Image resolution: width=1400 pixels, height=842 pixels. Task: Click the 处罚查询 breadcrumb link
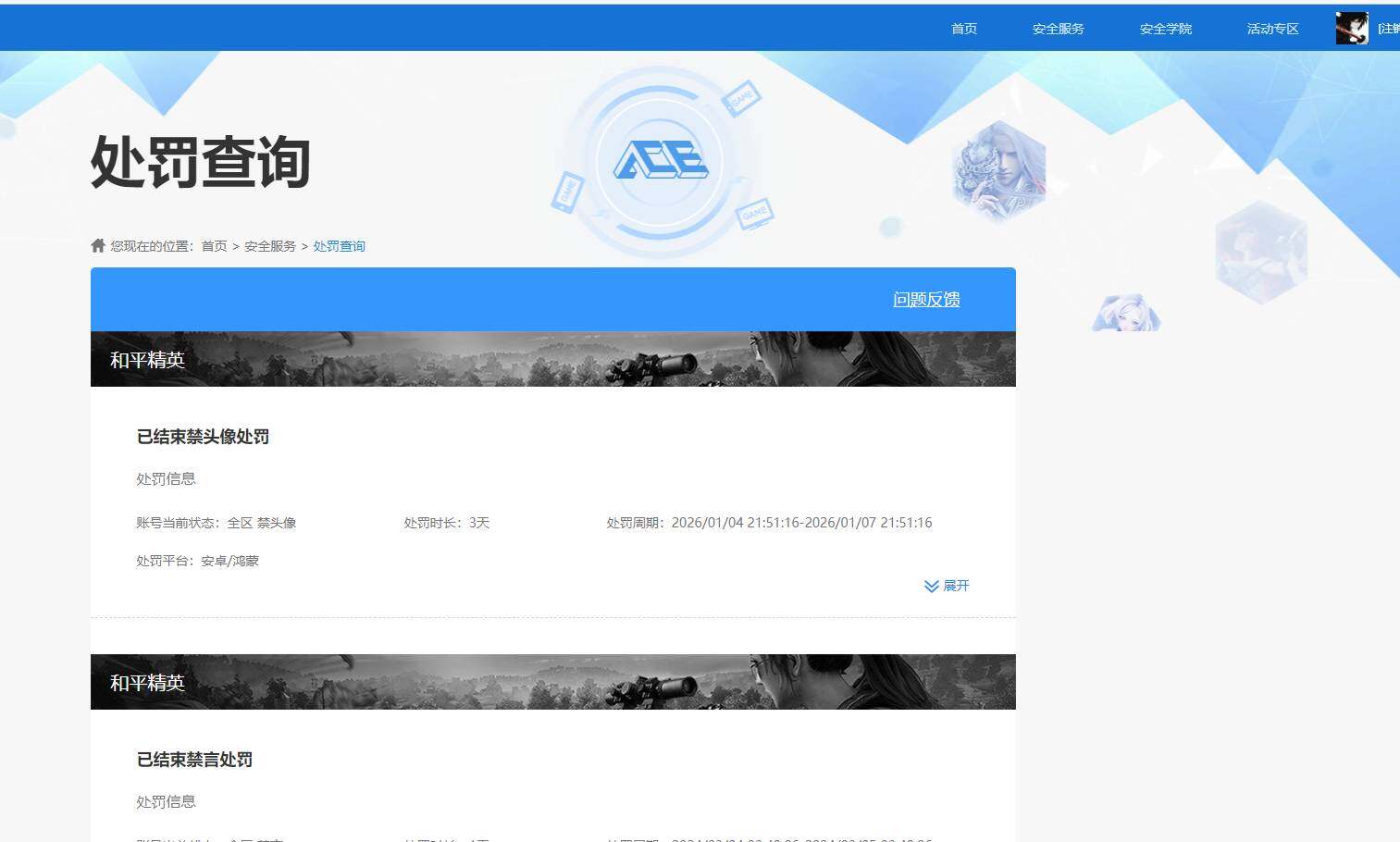pos(340,246)
